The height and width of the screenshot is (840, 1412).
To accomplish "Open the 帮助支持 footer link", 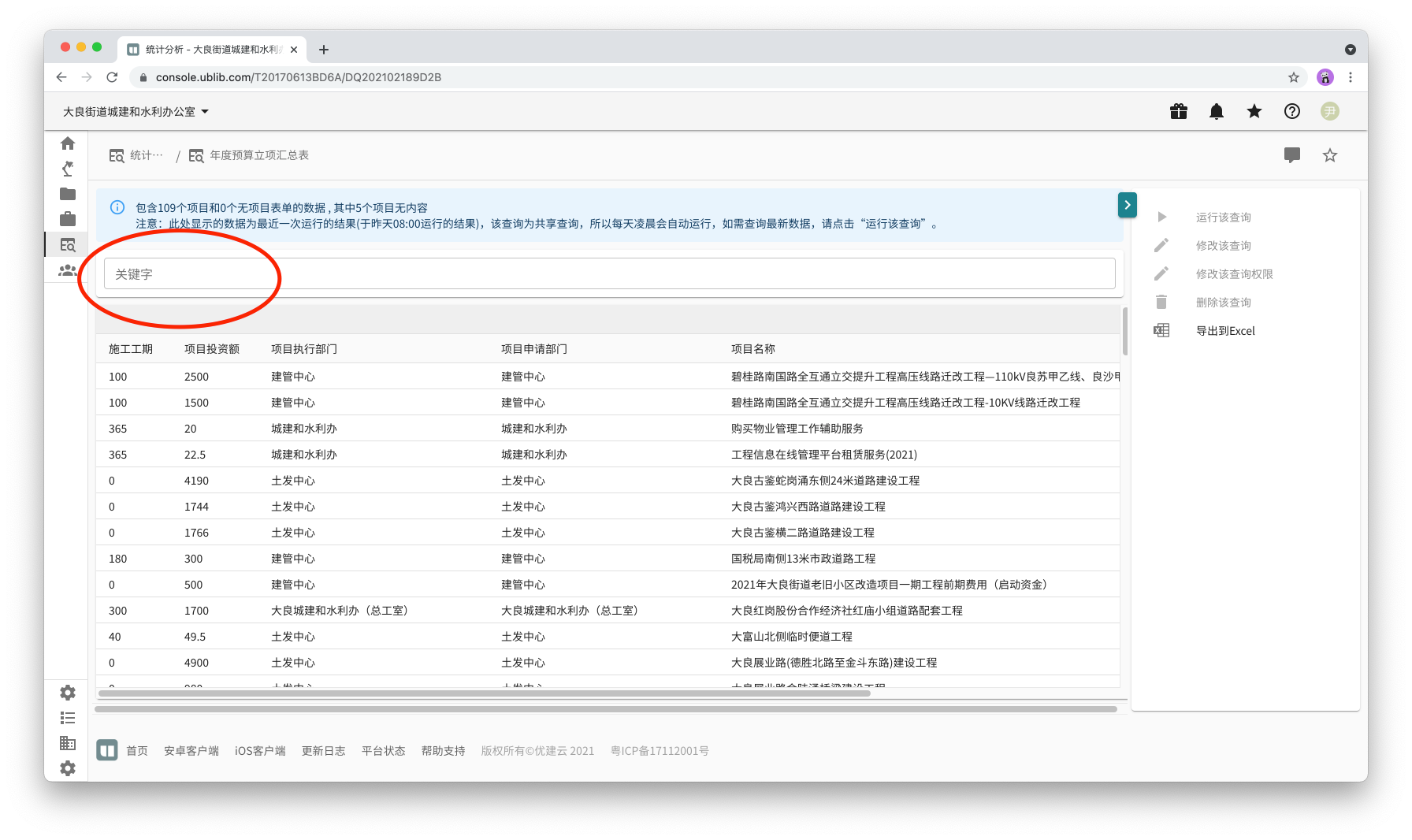I will (443, 751).
